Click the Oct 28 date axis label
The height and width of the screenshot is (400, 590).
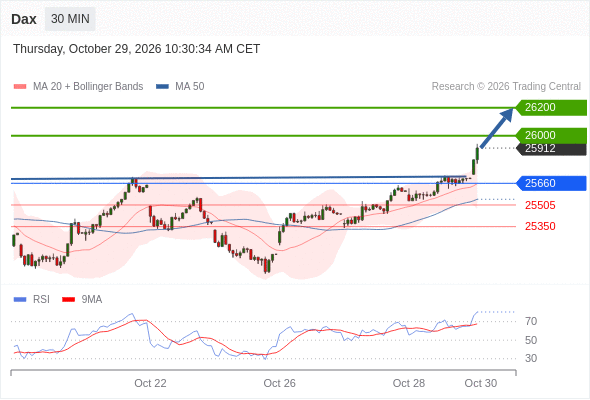pyautogui.click(x=409, y=383)
